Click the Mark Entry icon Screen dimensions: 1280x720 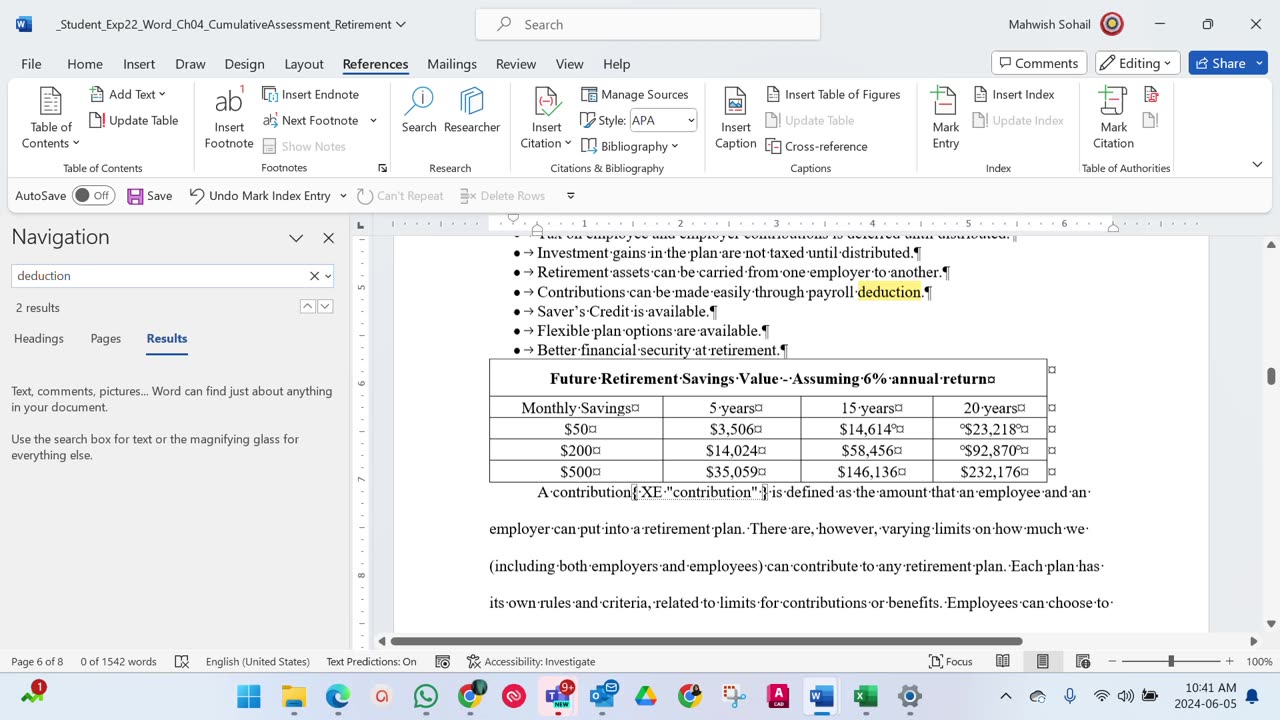click(945, 118)
